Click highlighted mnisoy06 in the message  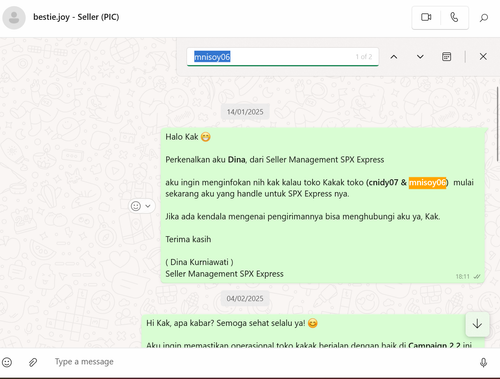427,183
